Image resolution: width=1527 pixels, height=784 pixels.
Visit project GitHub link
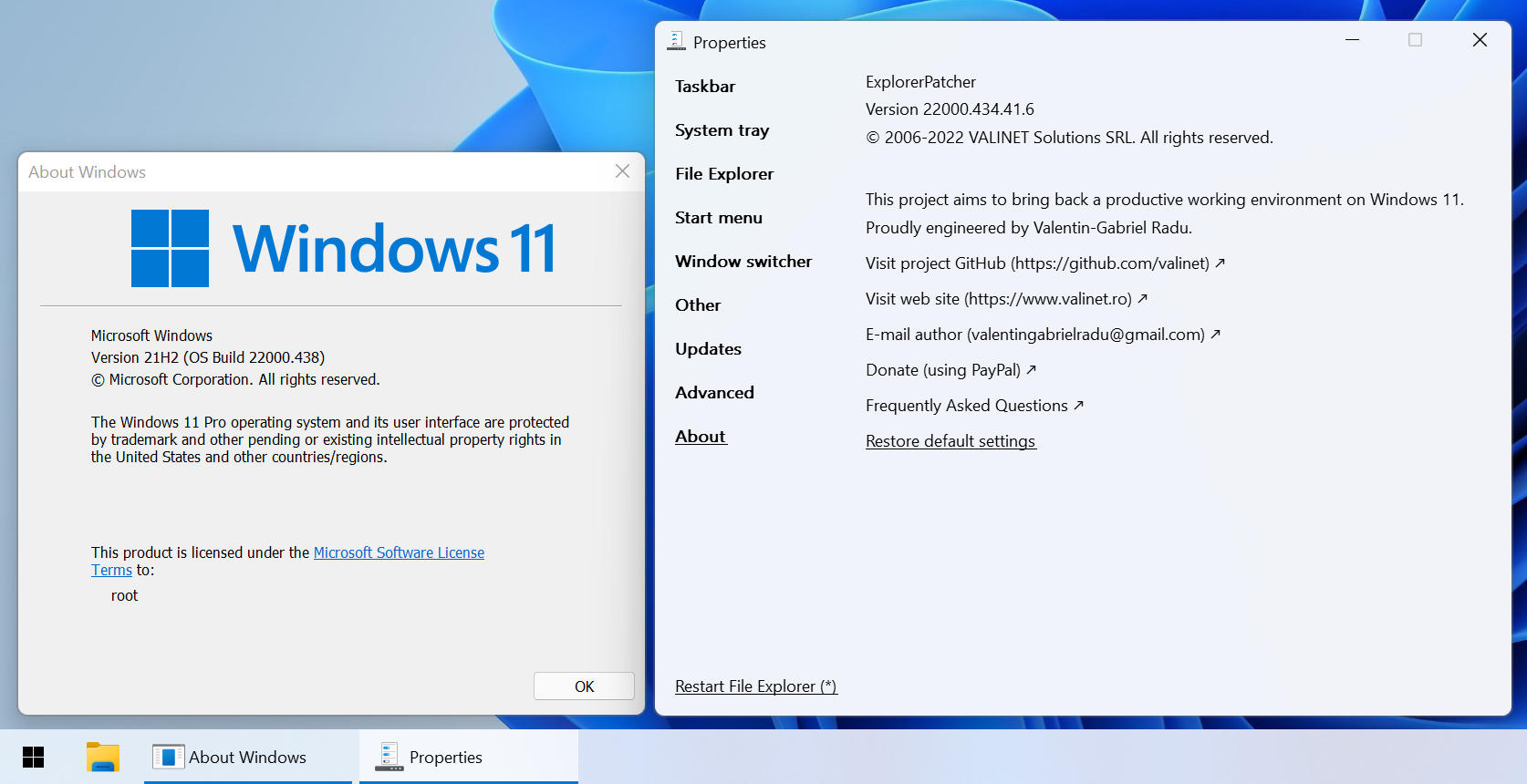point(1044,263)
